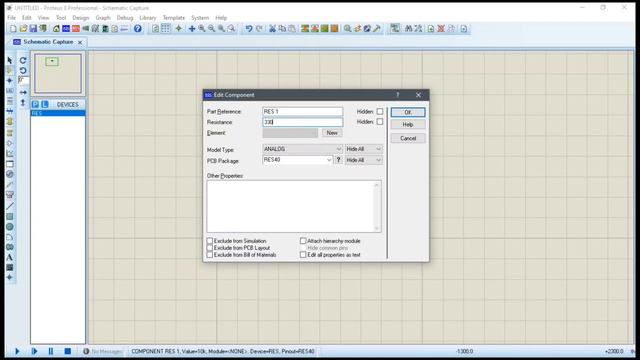The height and width of the screenshot is (360, 640).
Task: Open the Design menu
Action: (80, 18)
